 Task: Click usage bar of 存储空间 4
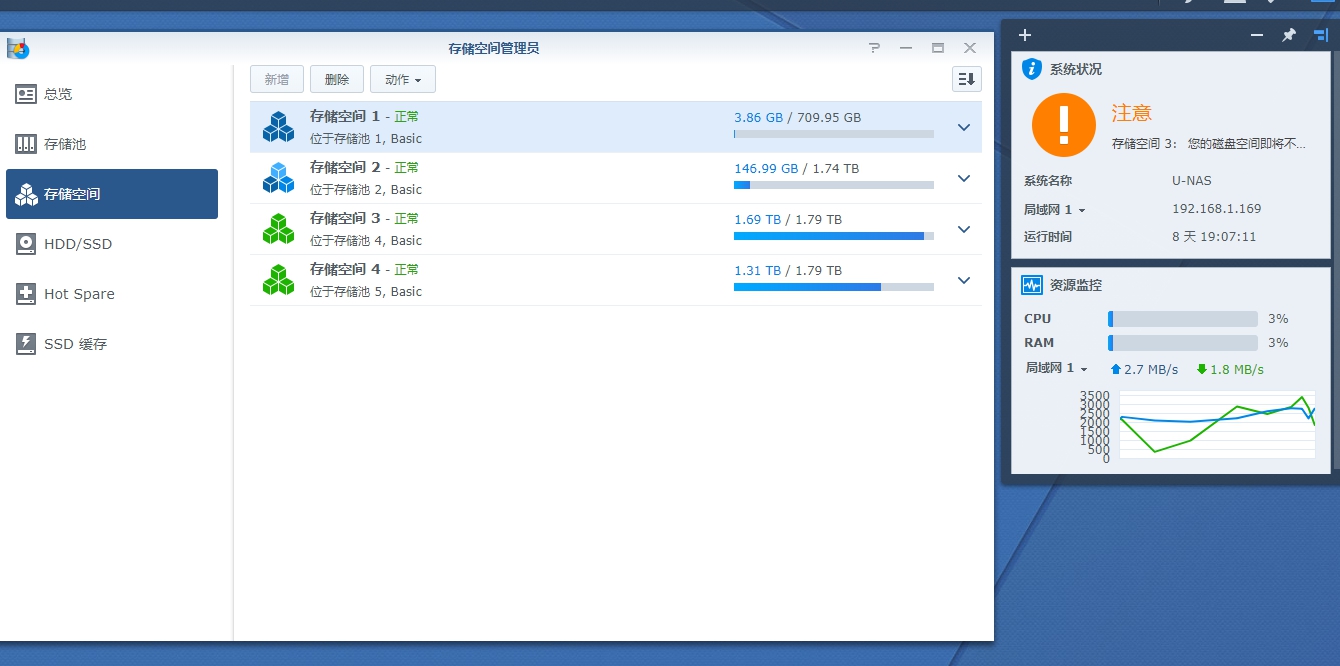pos(834,287)
